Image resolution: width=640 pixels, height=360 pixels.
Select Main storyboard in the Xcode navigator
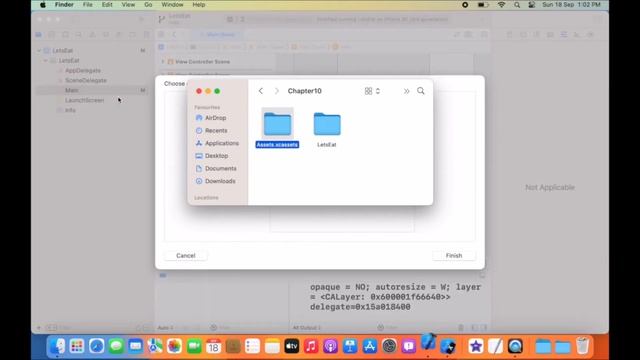(72, 90)
